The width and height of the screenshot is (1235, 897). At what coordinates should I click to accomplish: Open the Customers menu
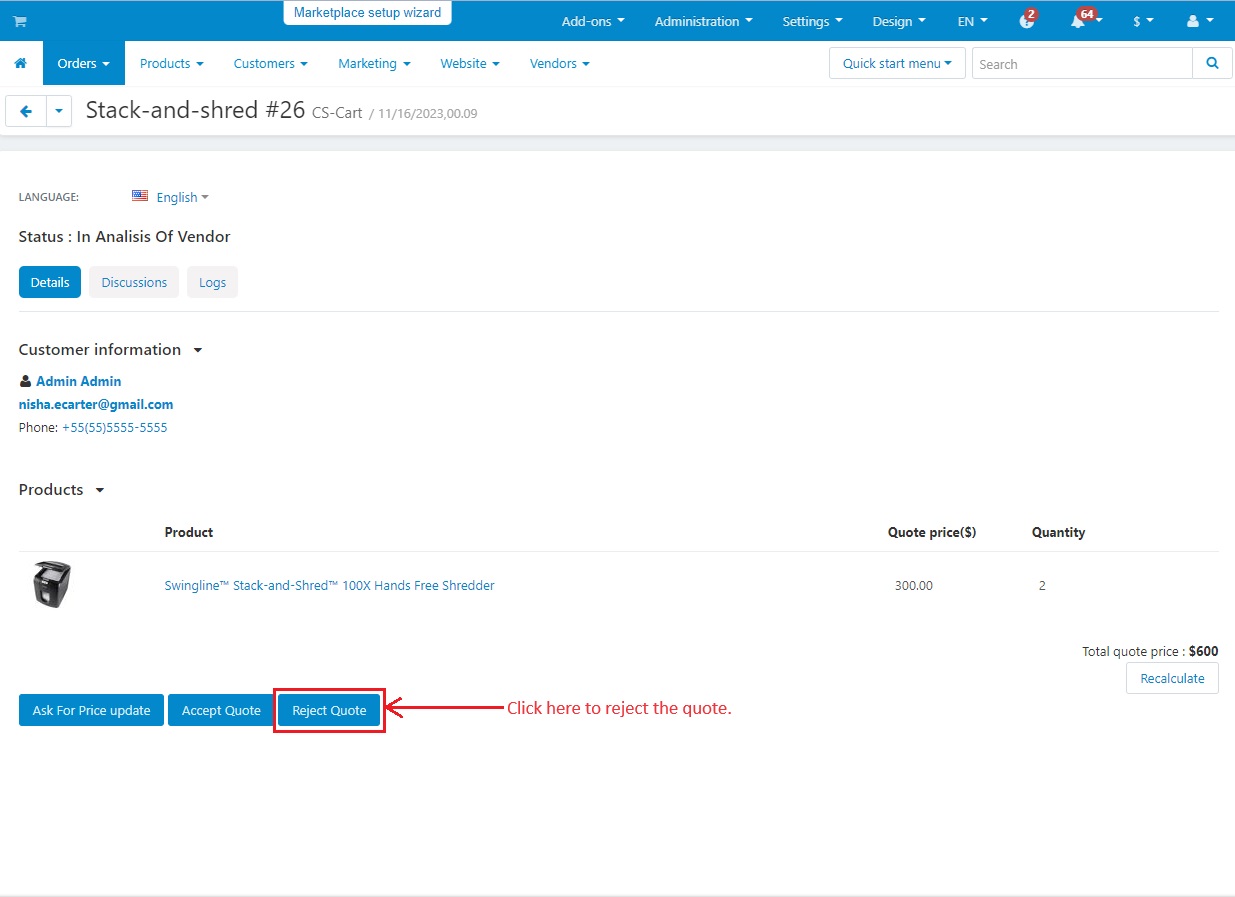click(x=271, y=63)
